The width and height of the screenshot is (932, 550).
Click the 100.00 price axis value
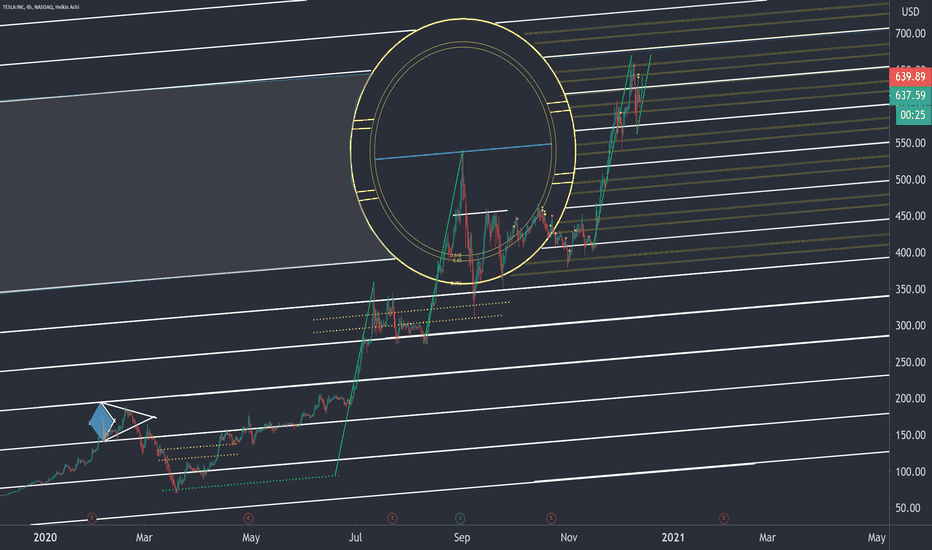(911, 472)
